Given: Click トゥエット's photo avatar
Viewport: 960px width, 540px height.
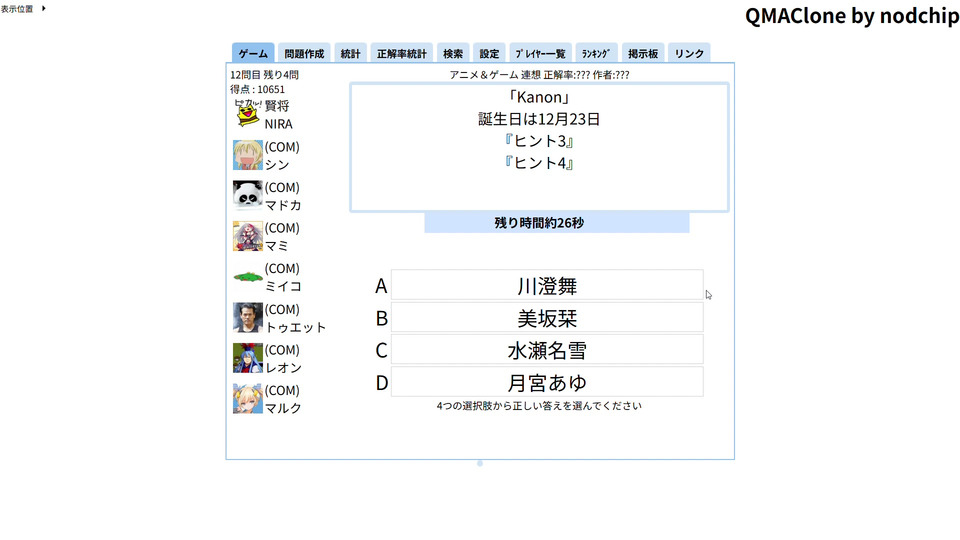Looking at the screenshot, I should (248, 317).
